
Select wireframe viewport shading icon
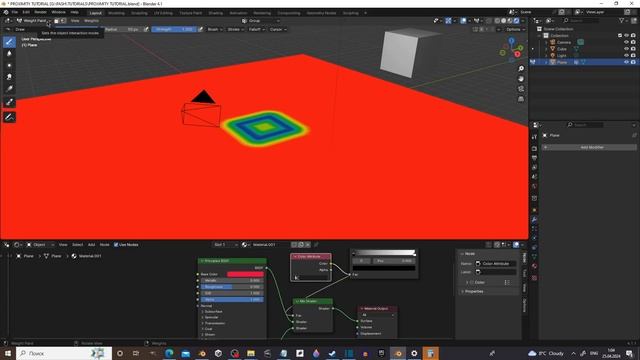(497, 20)
